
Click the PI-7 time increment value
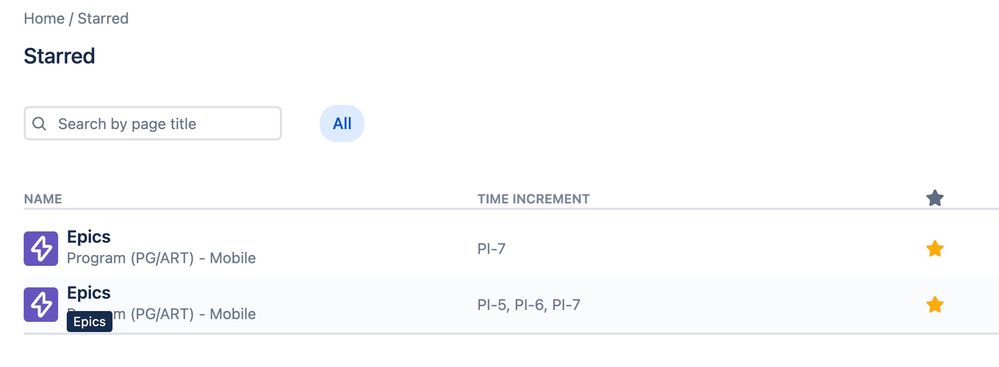(x=491, y=248)
